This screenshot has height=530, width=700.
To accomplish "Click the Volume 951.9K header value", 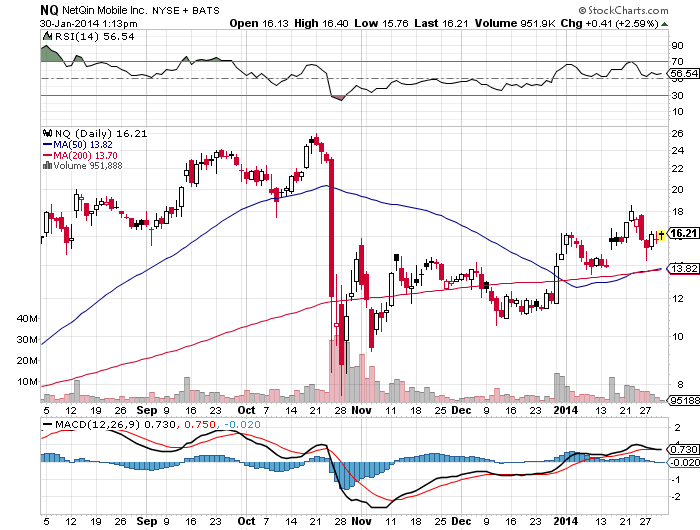I will point(515,23).
